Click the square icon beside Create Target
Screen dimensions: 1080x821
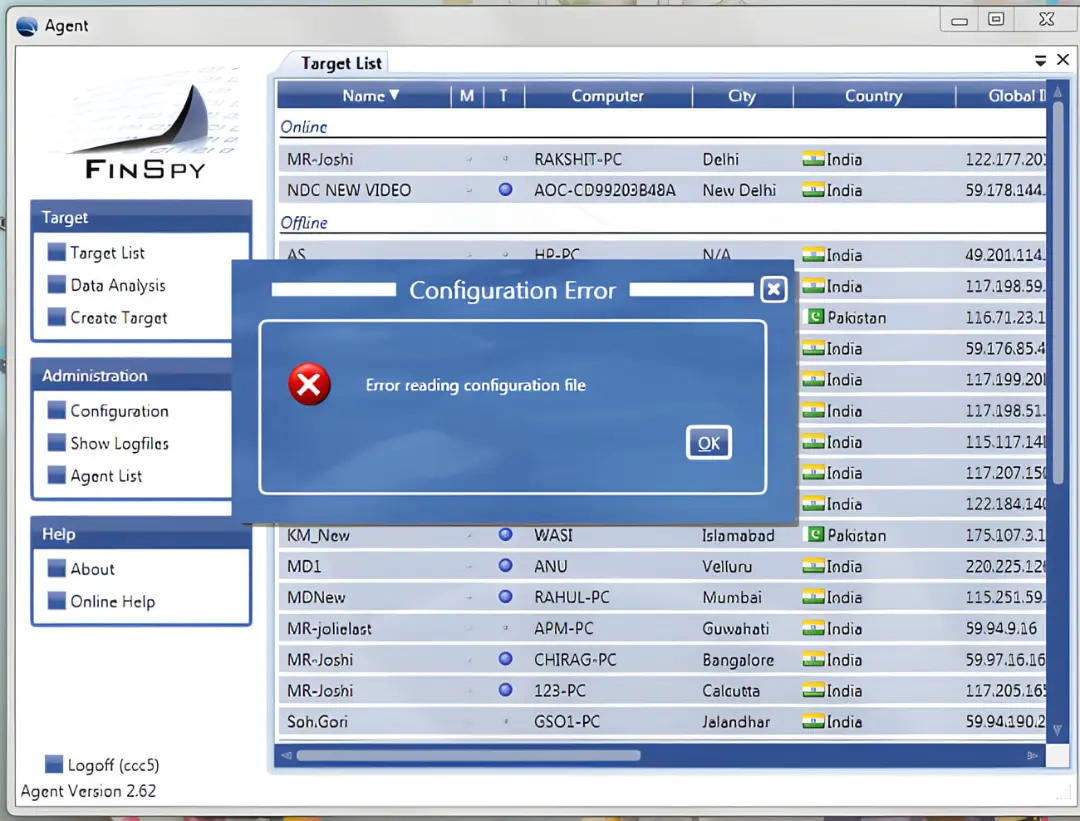tap(56, 317)
